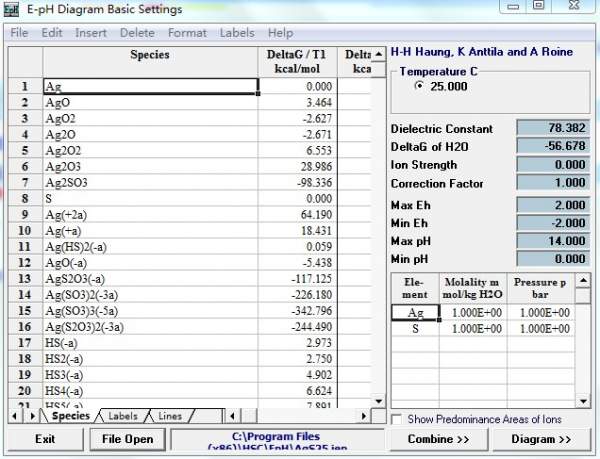
Task: Click the Molality m column header
Action: click(x=473, y=288)
